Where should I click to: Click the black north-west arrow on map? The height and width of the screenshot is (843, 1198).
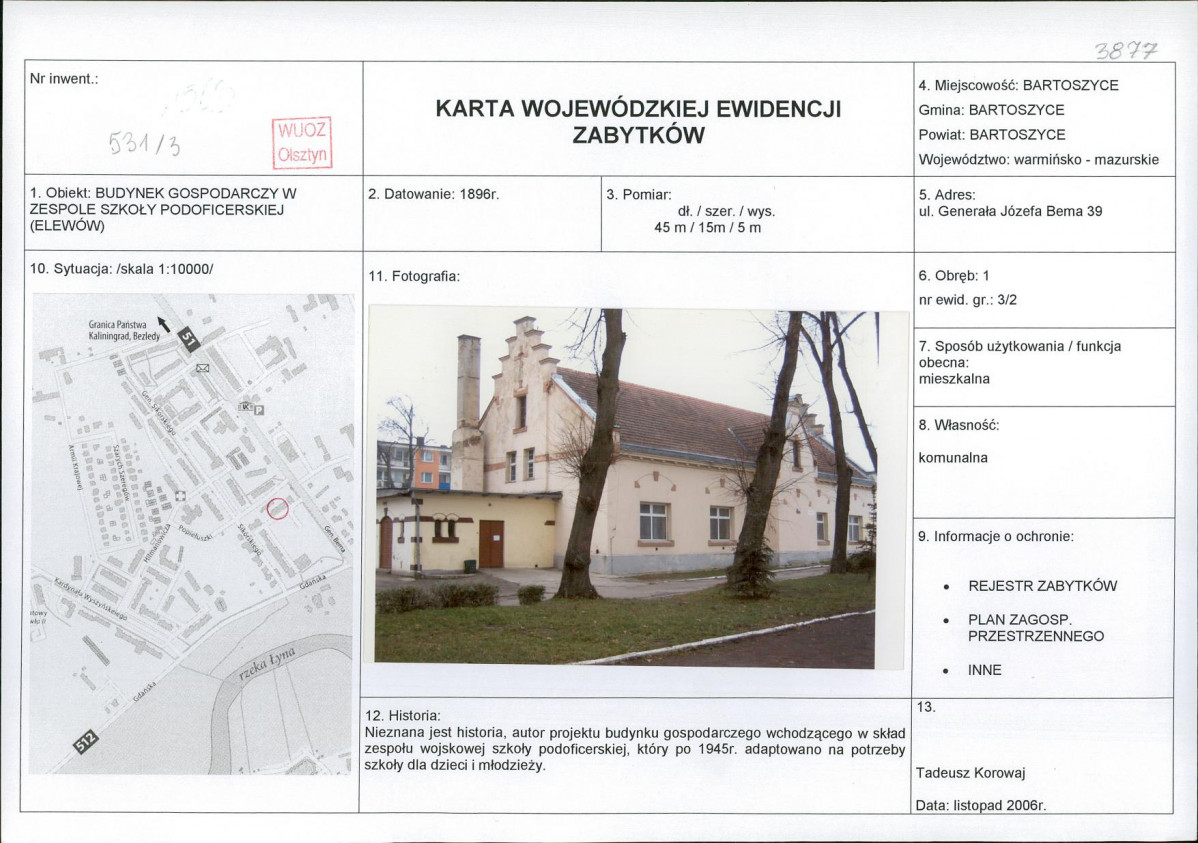pos(164,324)
